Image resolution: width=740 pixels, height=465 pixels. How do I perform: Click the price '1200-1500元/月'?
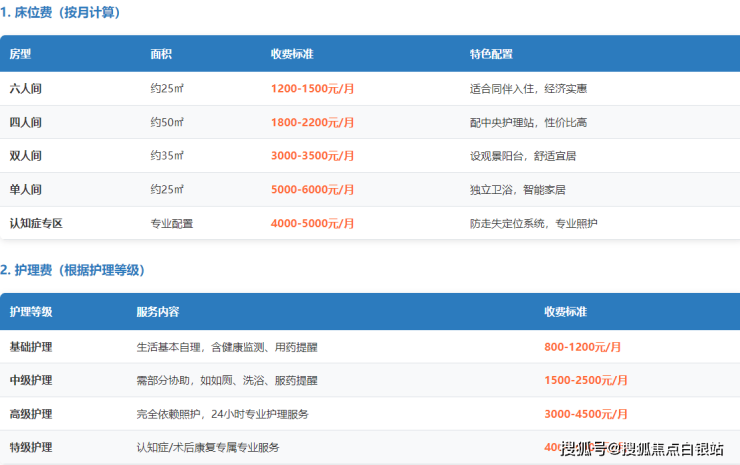click(x=312, y=89)
